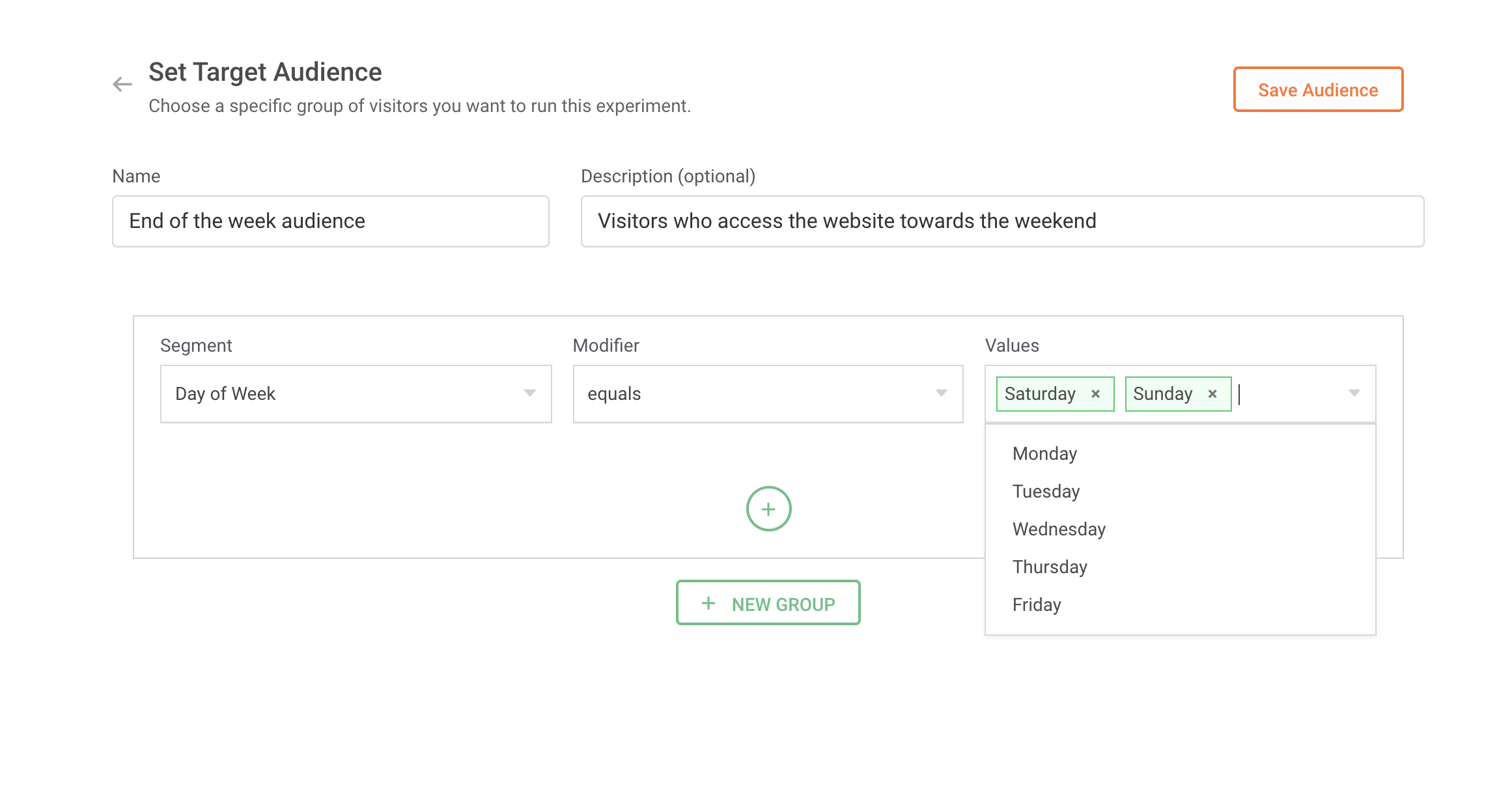The height and width of the screenshot is (792, 1512).
Task: Click the circular plus add-condition icon
Action: click(x=768, y=509)
